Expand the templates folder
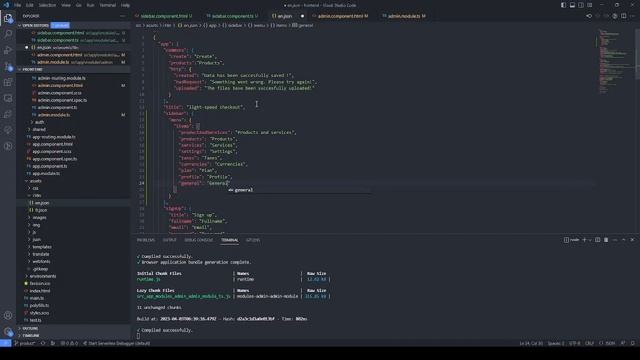This screenshot has height=360, width=640. [42, 247]
